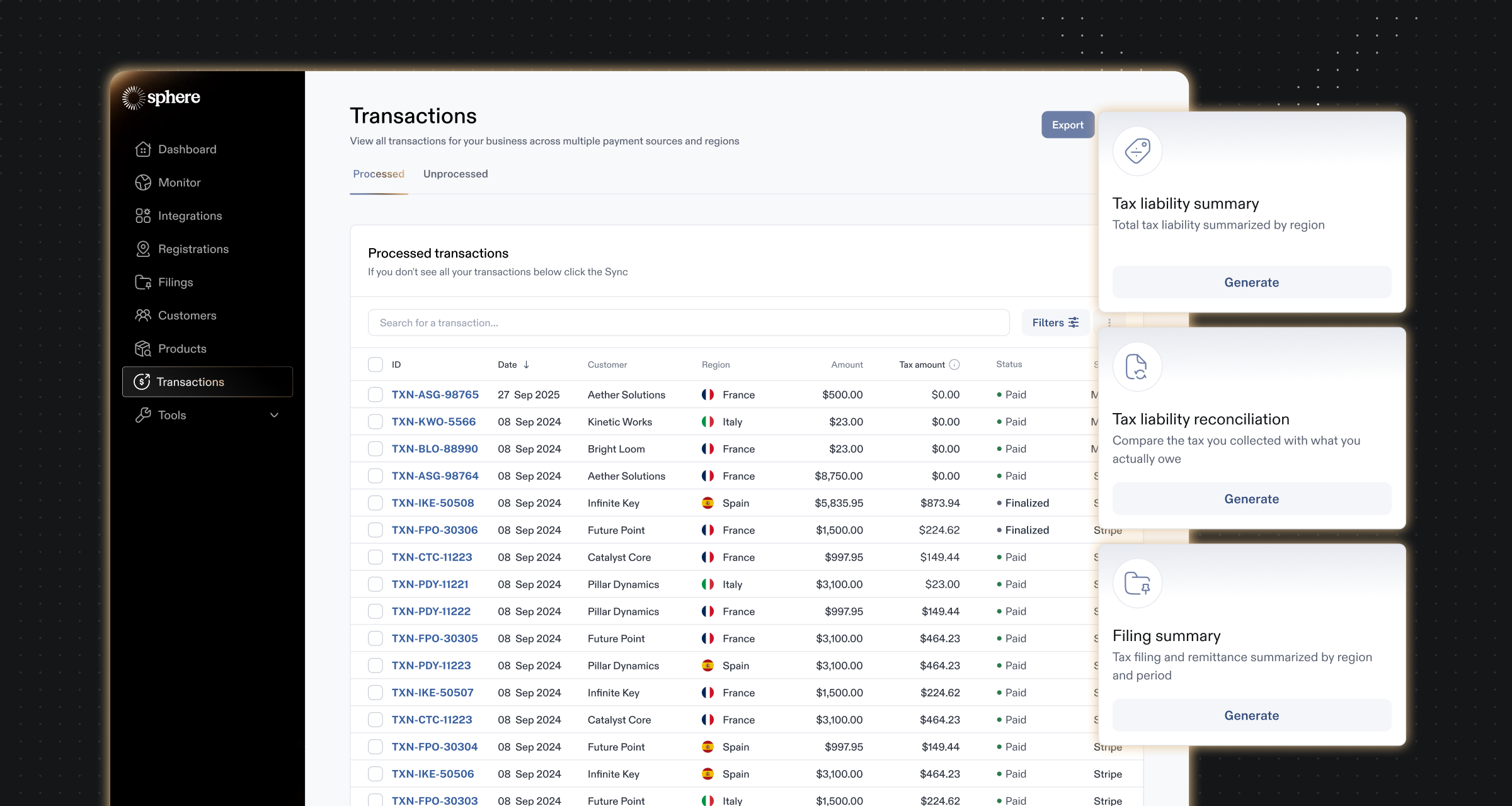Click the Monitor globe icon

coord(143,183)
